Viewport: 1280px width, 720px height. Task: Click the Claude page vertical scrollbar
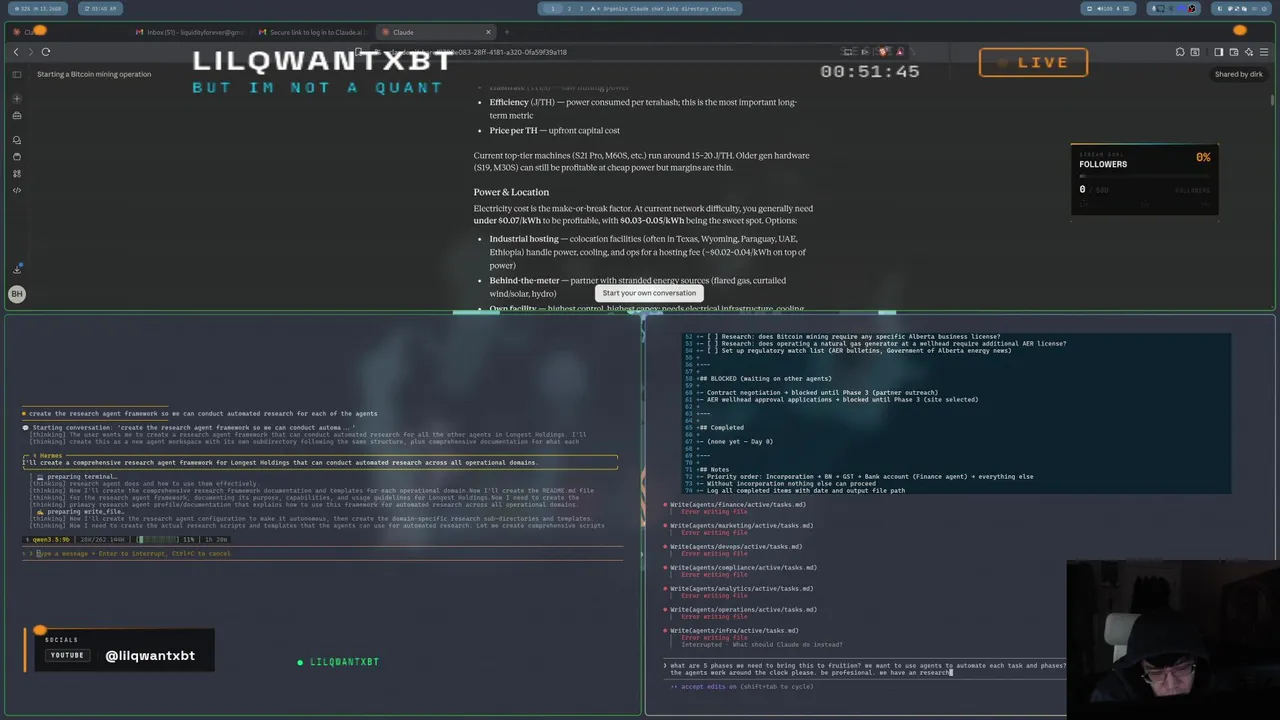(x=1271, y=100)
